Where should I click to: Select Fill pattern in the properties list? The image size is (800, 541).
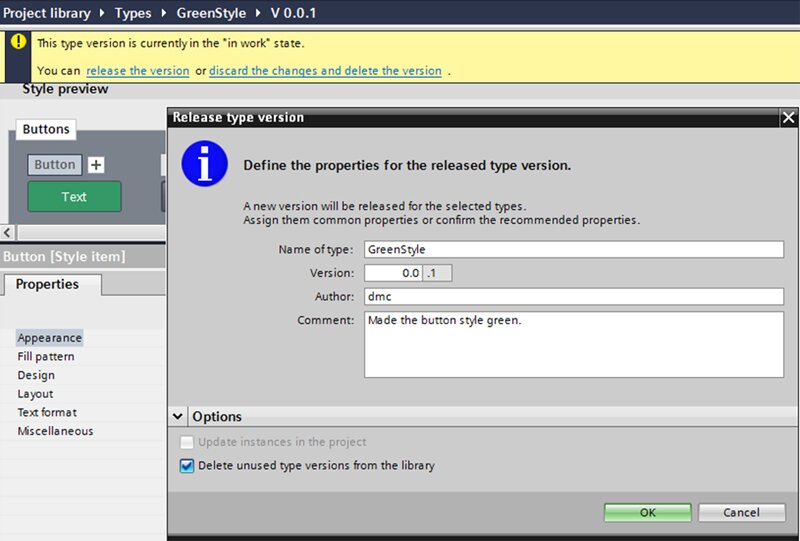point(46,356)
